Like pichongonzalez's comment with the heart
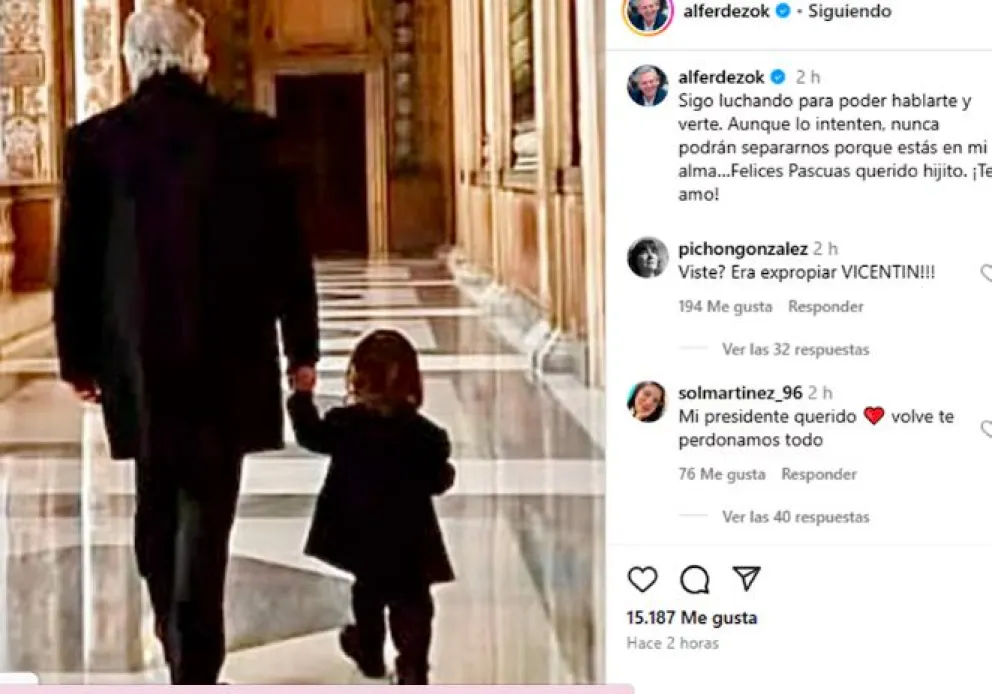The image size is (992, 694). [x=986, y=273]
